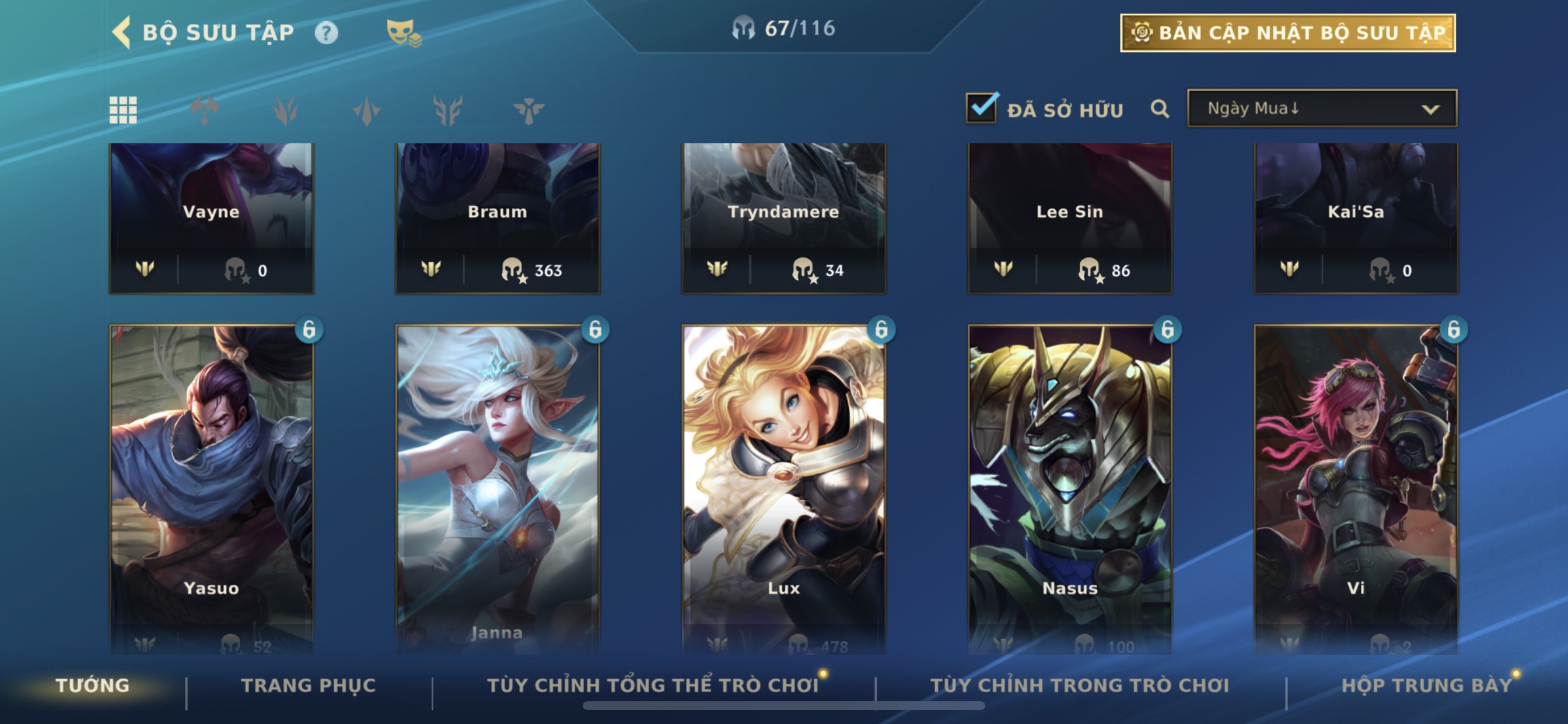
Task: Filter champions by the first role emblem
Action: coord(205,110)
